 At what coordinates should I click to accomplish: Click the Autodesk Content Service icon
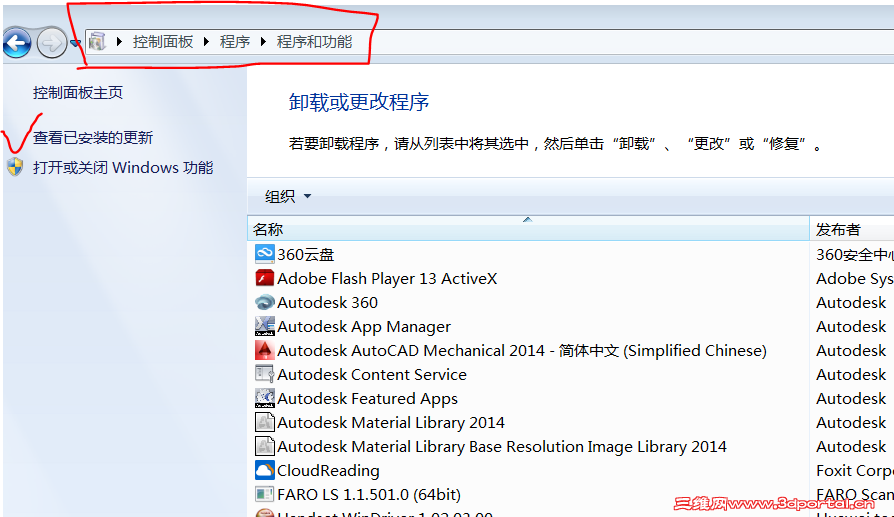265,374
